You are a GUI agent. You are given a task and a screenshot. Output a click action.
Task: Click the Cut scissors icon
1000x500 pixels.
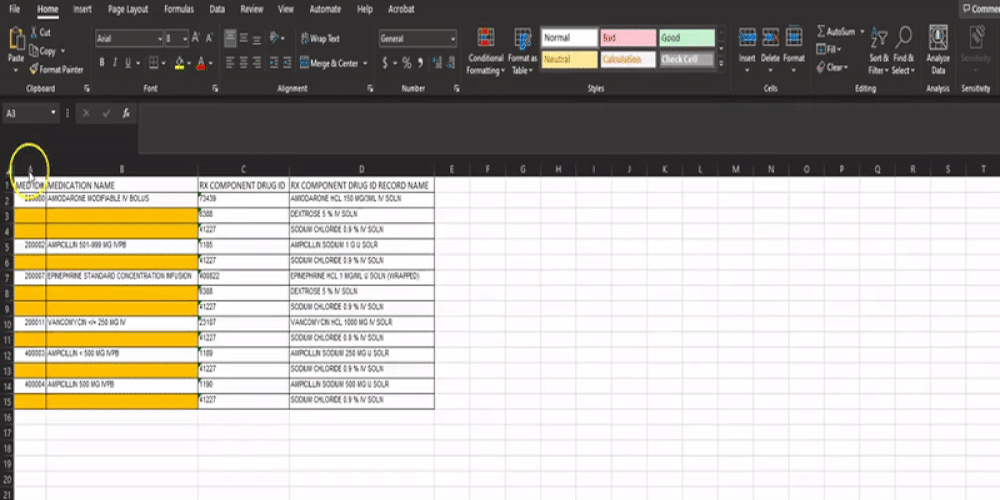pyautogui.click(x=33, y=33)
